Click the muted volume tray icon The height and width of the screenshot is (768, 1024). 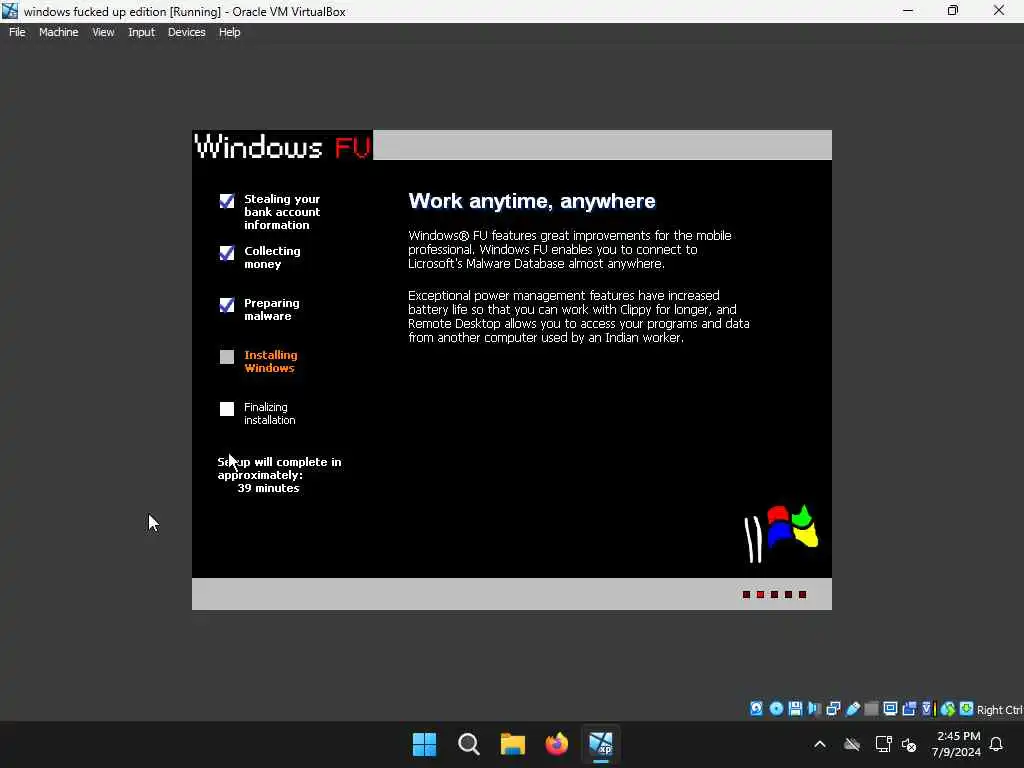[909, 744]
